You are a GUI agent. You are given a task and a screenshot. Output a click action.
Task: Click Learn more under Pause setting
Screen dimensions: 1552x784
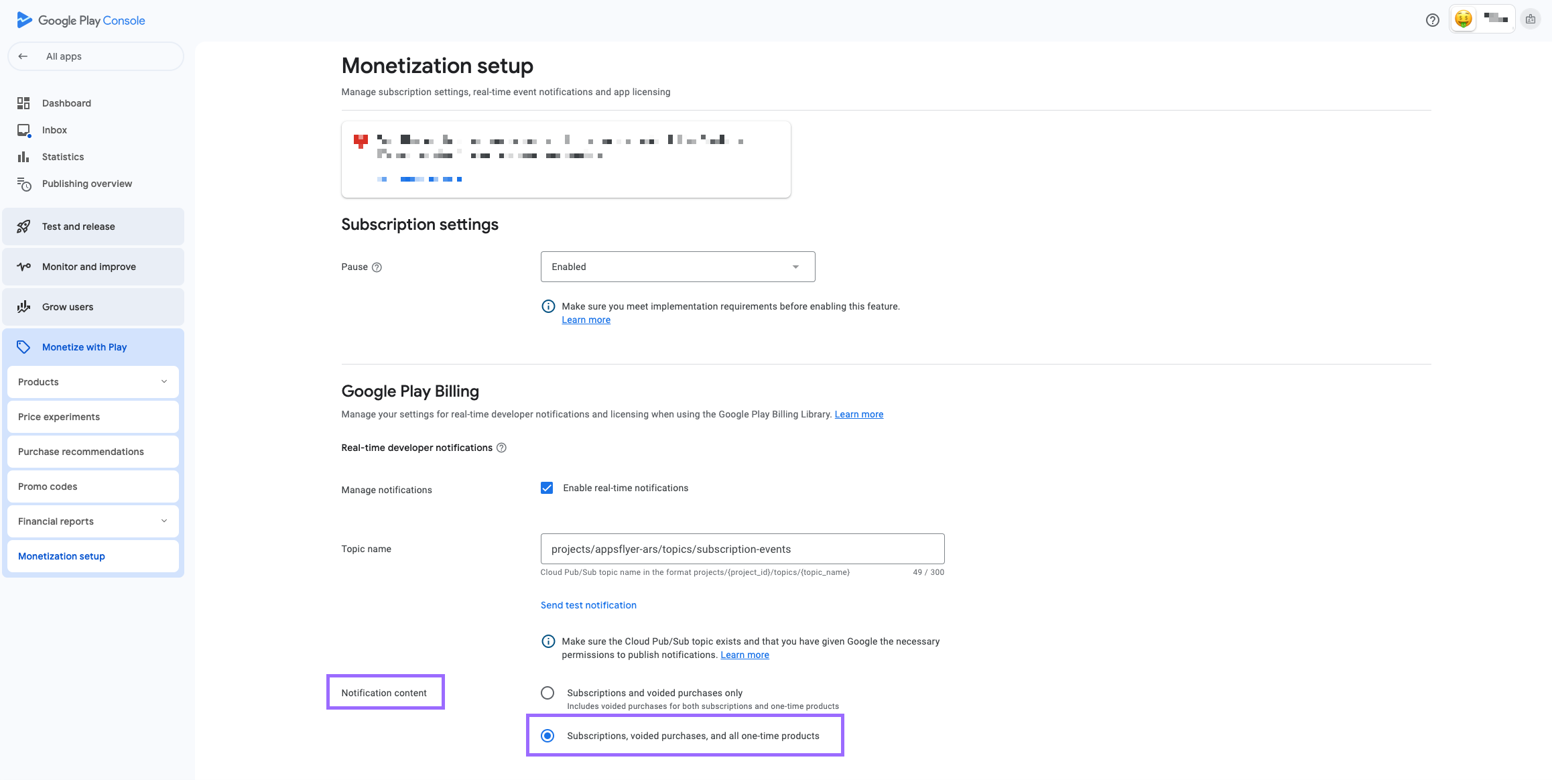point(586,320)
